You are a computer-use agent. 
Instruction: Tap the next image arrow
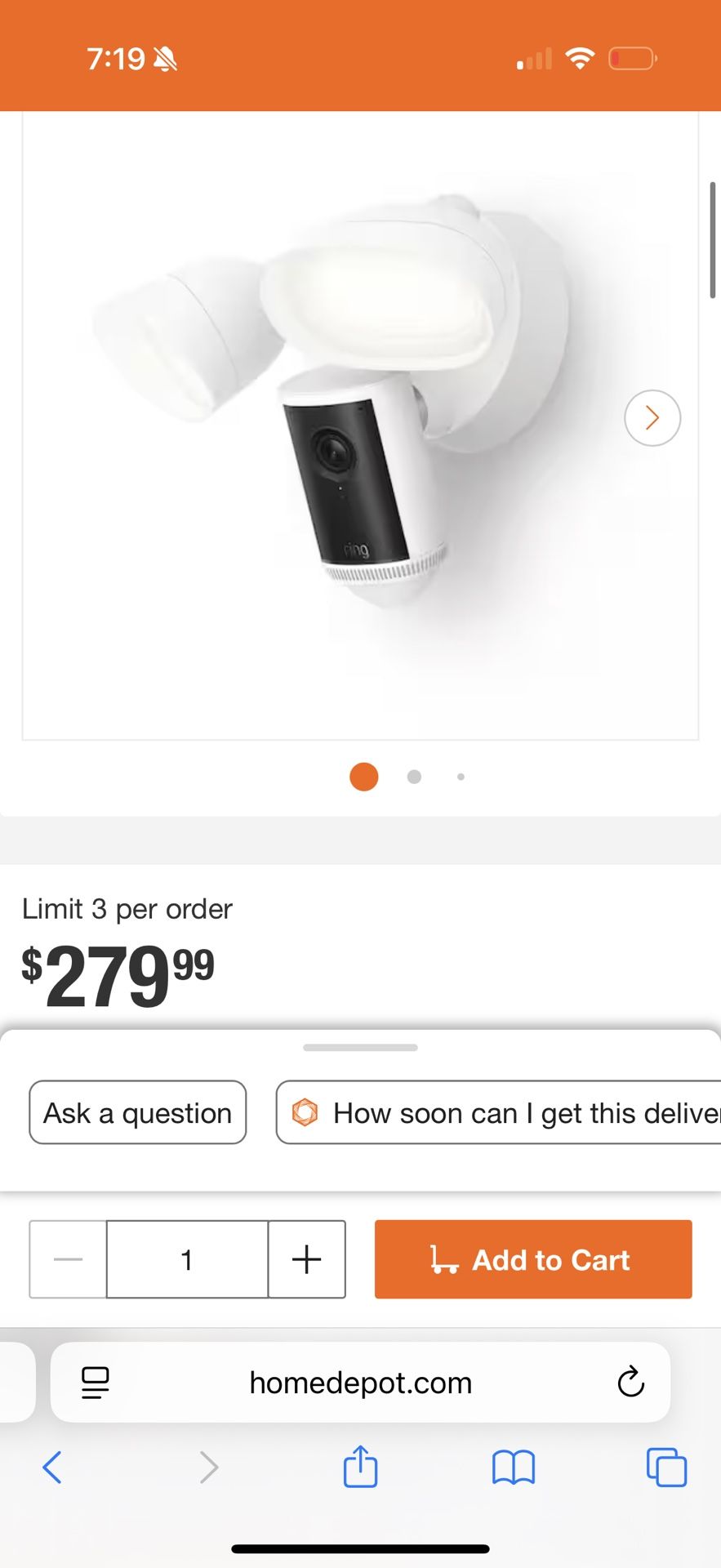pyautogui.click(x=652, y=418)
